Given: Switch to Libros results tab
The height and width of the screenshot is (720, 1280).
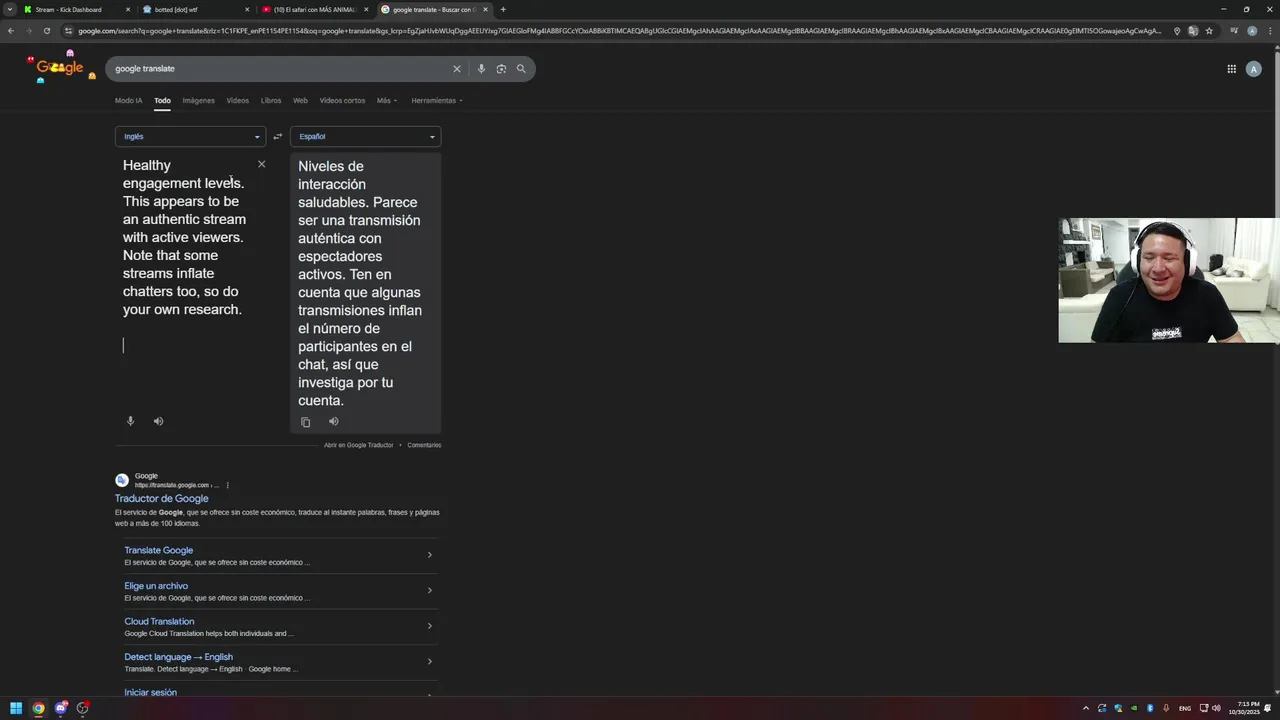Looking at the screenshot, I should (x=271, y=101).
